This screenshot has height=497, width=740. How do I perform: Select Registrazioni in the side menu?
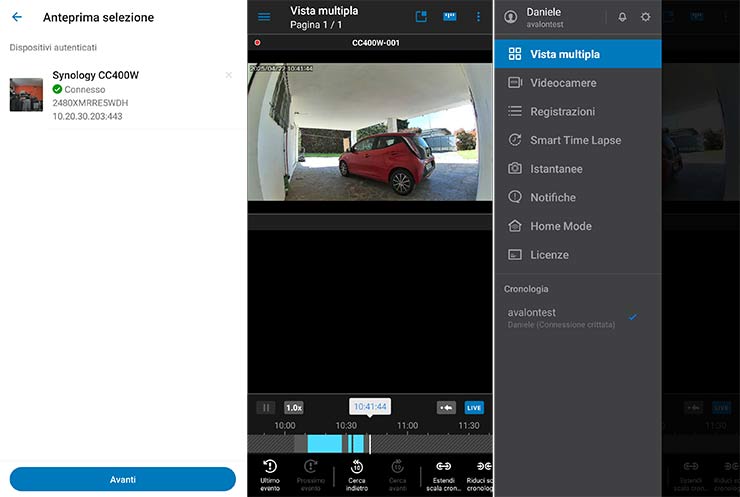click(x=562, y=112)
